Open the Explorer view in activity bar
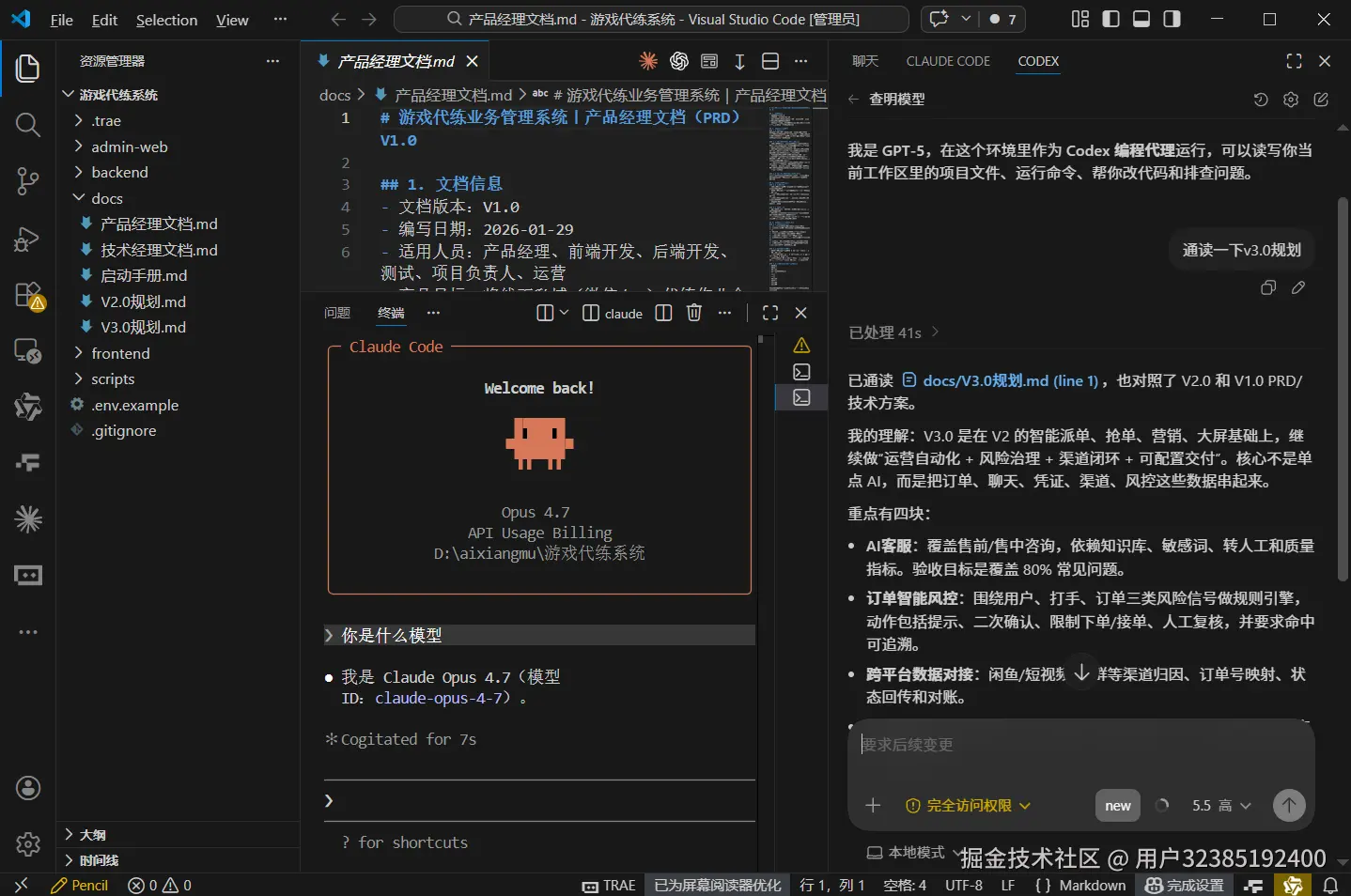Image resolution: width=1351 pixels, height=896 pixels. (28, 68)
